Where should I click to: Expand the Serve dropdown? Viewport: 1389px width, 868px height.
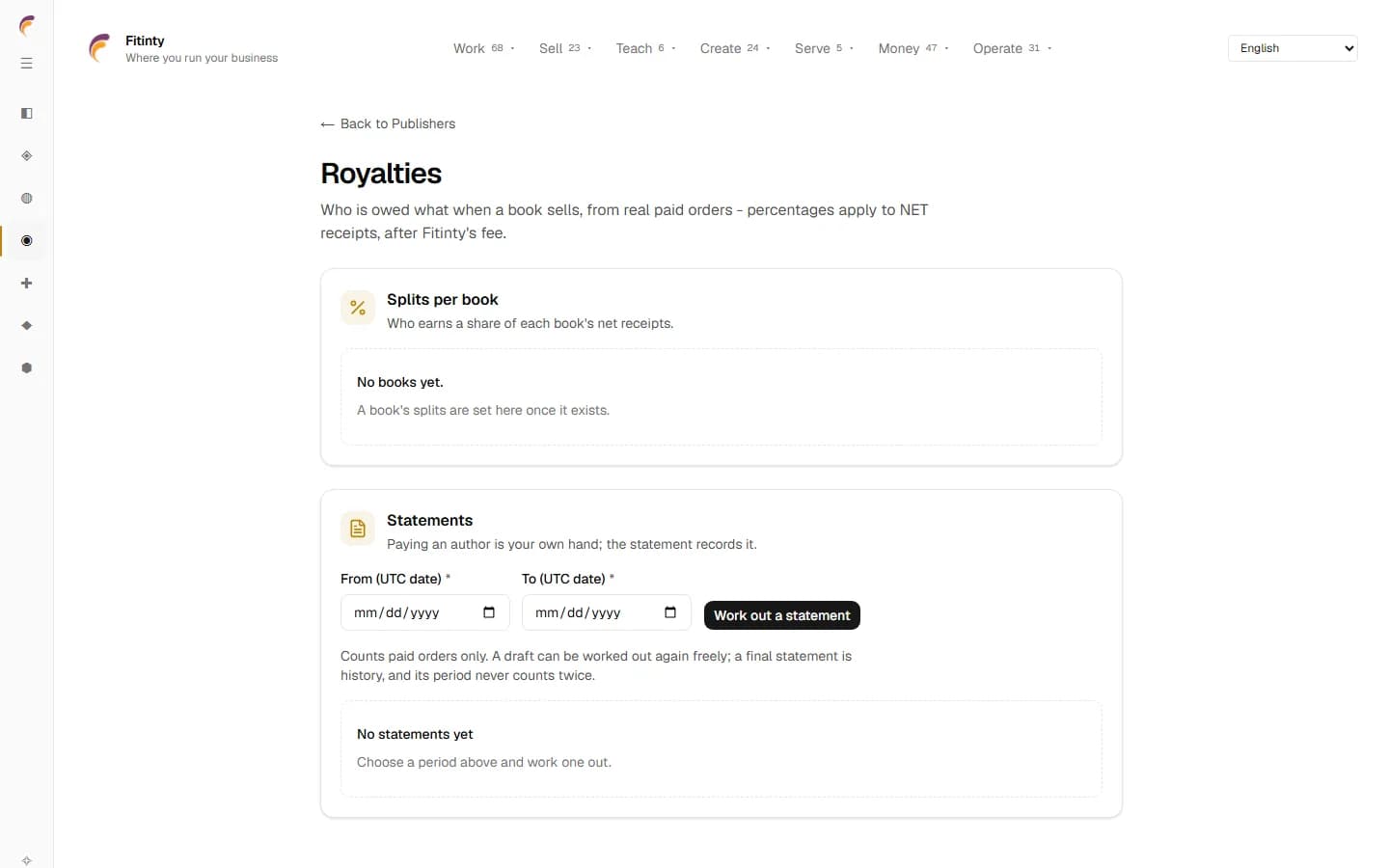[824, 48]
